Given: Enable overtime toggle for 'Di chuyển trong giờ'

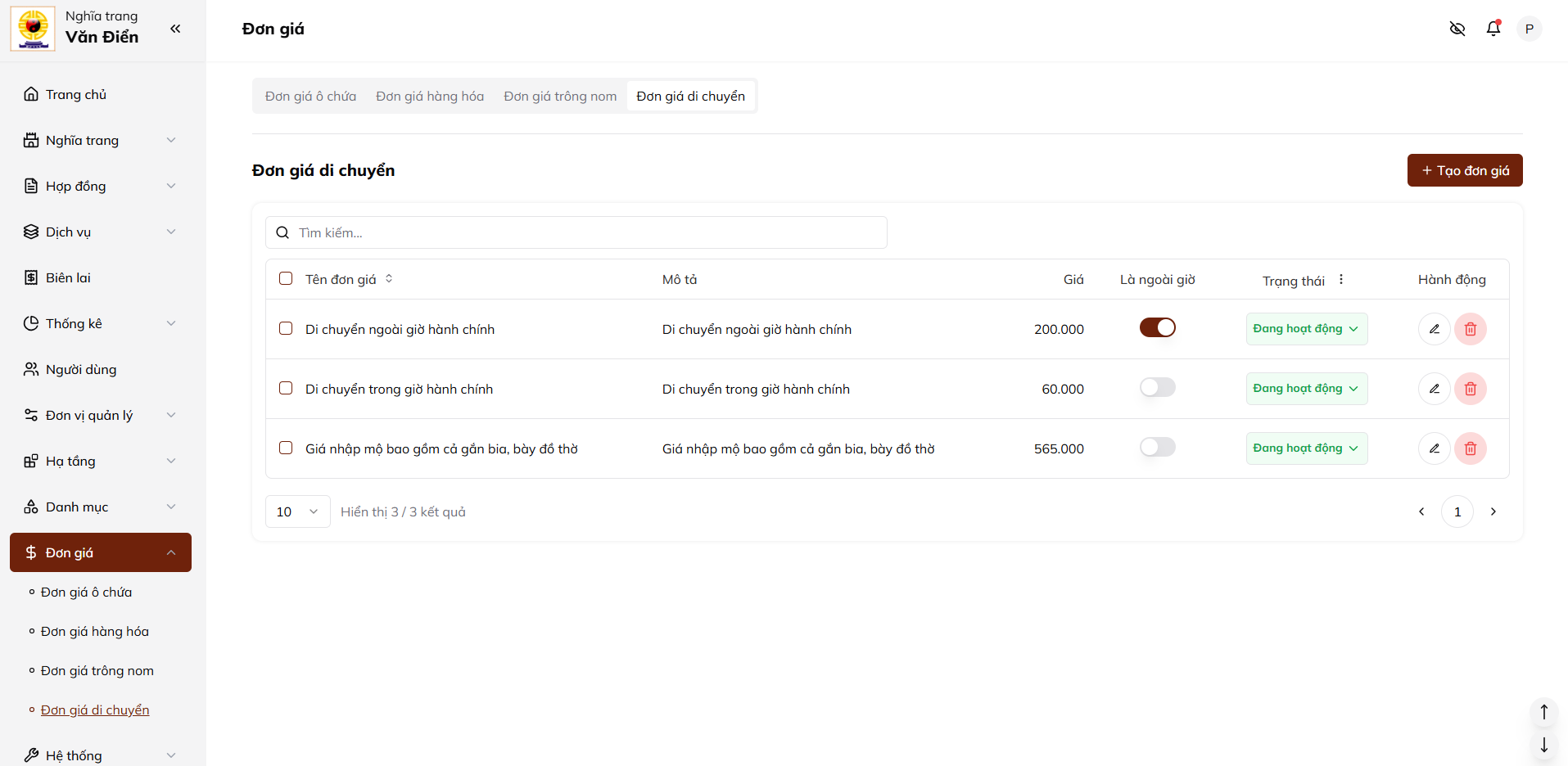Looking at the screenshot, I should tap(1157, 388).
